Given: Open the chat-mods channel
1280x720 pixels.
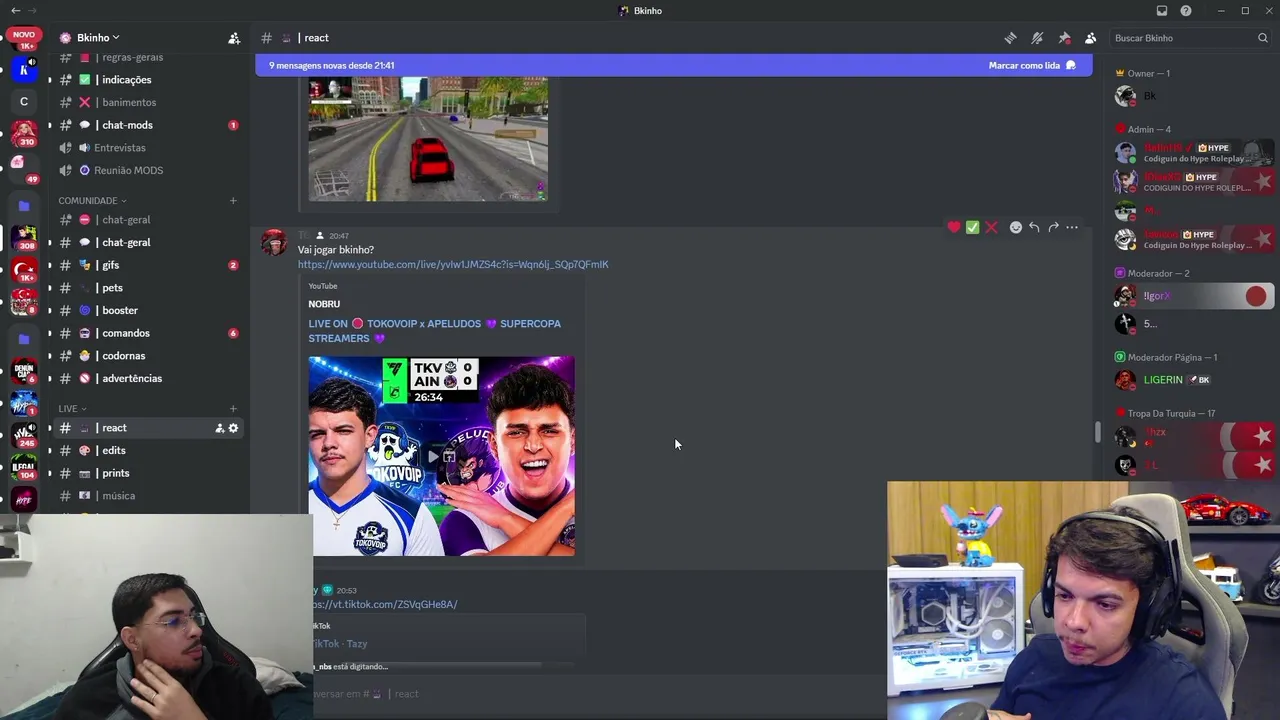Looking at the screenshot, I should click(x=147, y=125).
